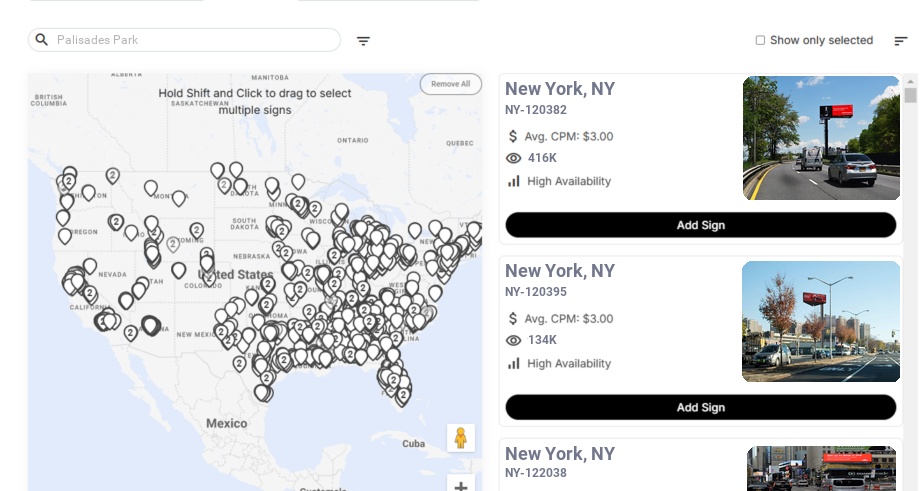Viewport: 920px width, 491px height.
Task: Click the availability bars icon for NY-120395
Action: click(x=514, y=363)
